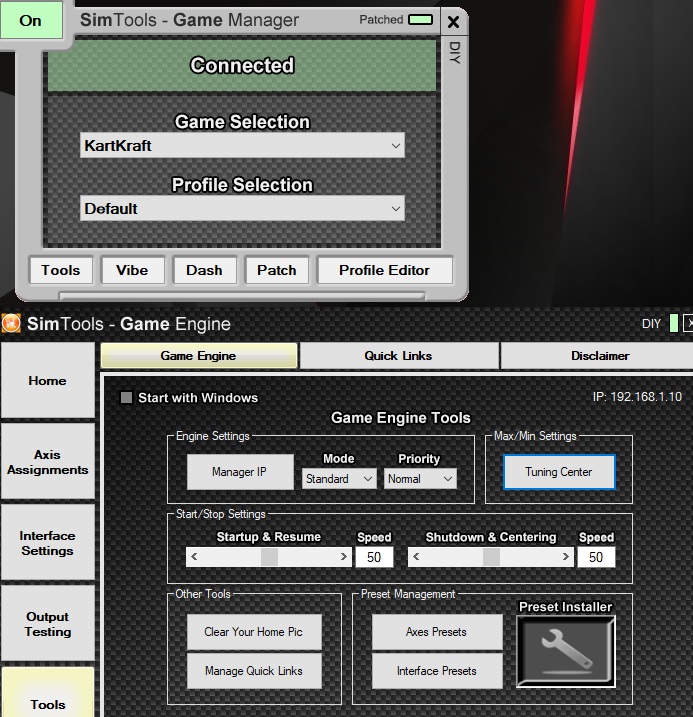Open the Mode dropdown set to Standard
The height and width of the screenshot is (717, 693).
point(339,479)
